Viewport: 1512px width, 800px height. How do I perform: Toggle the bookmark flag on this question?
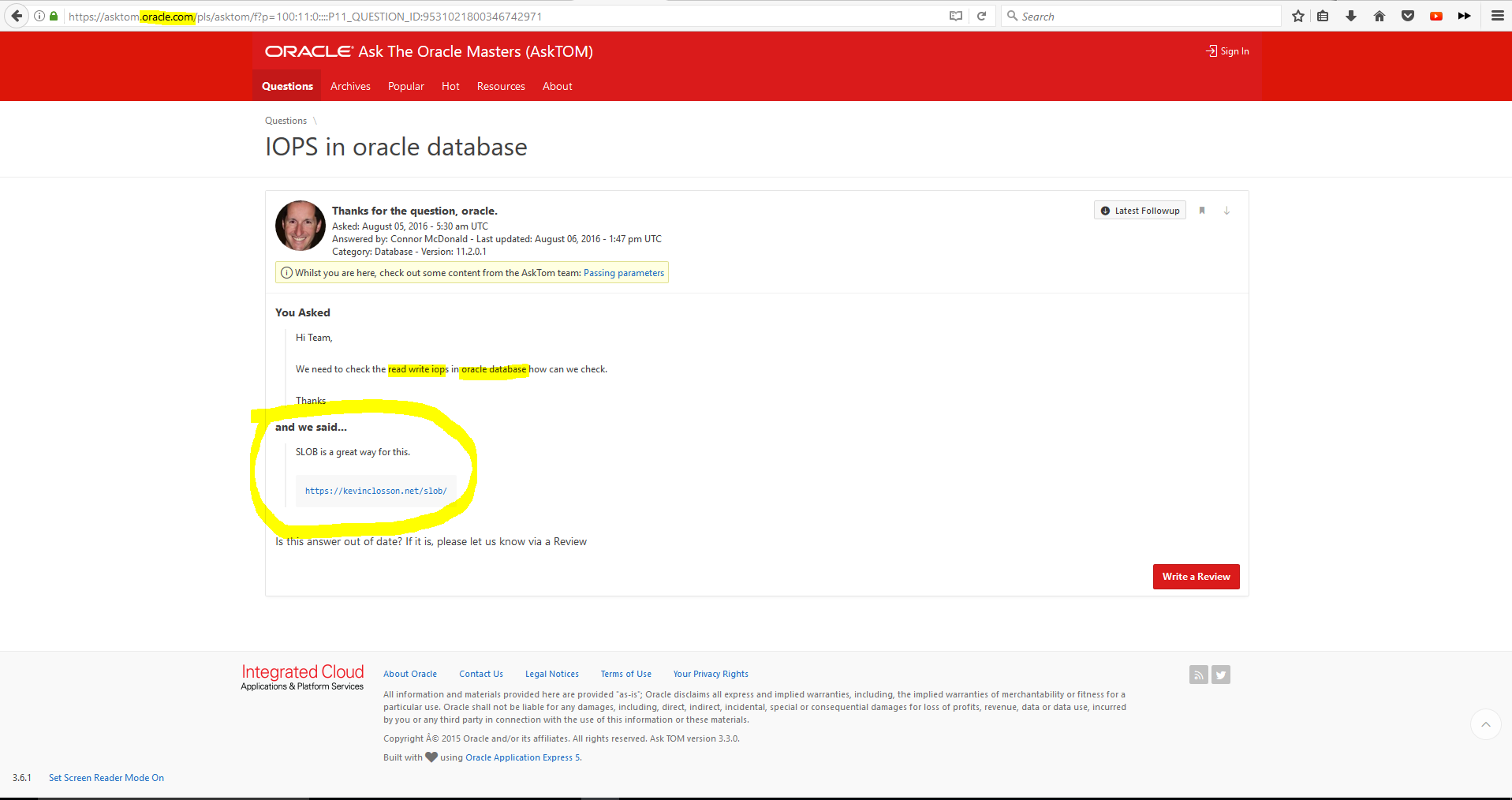(1202, 211)
